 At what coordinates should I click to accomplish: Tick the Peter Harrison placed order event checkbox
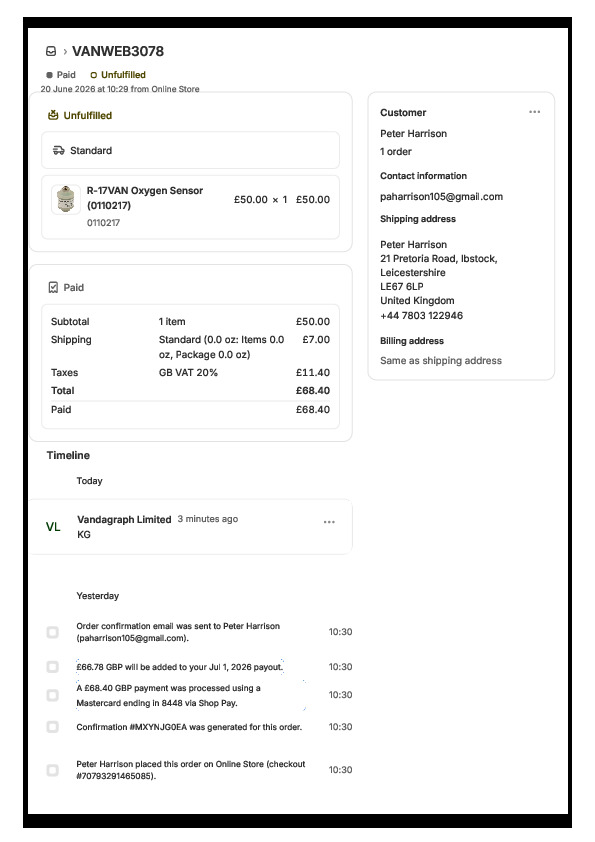point(53,770)
